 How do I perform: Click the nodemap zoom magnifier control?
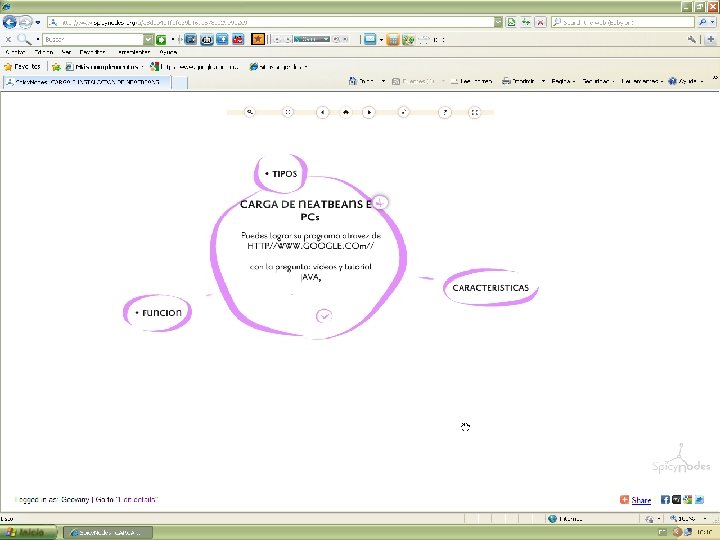(x=249, y=112)
